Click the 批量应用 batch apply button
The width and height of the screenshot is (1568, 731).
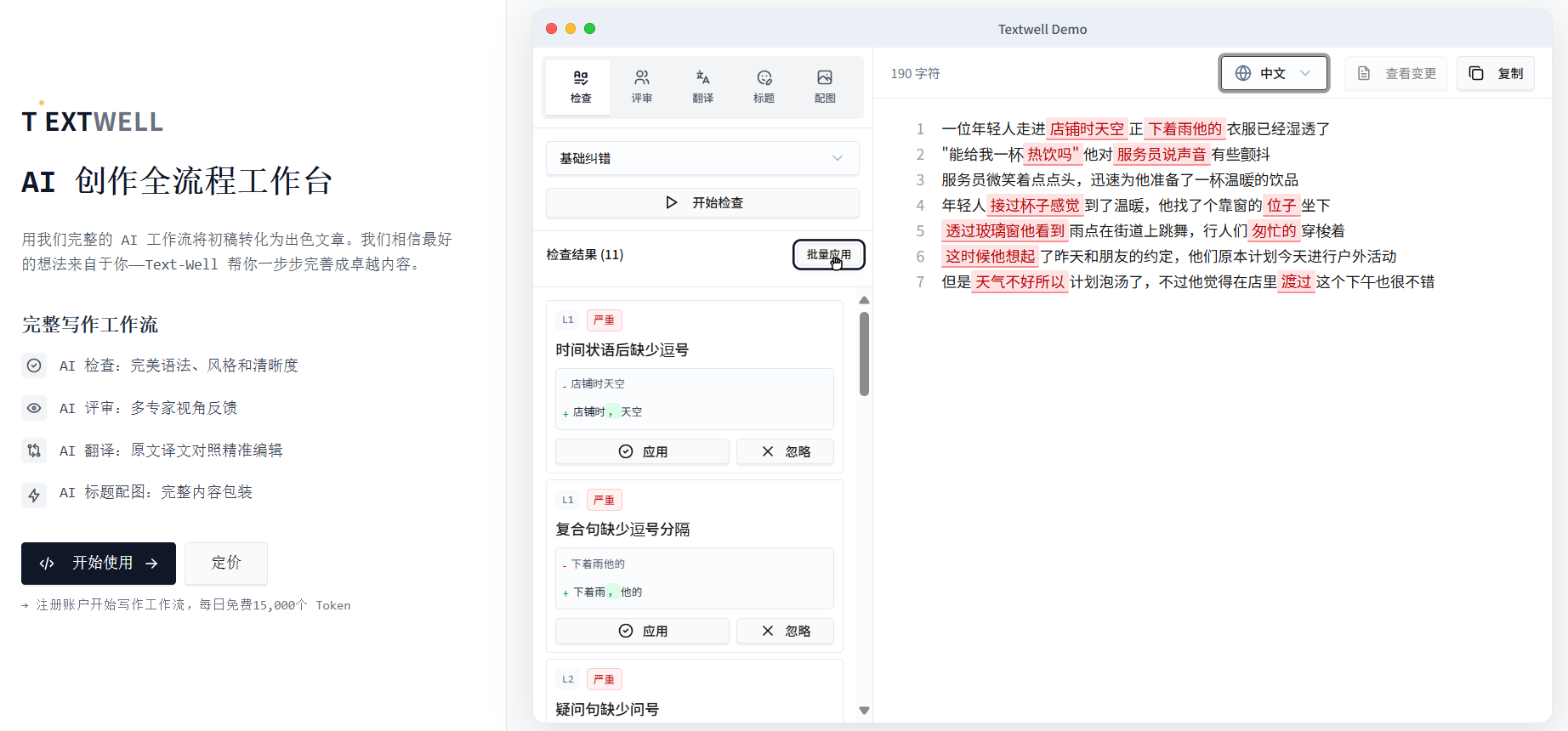point(828,255)
